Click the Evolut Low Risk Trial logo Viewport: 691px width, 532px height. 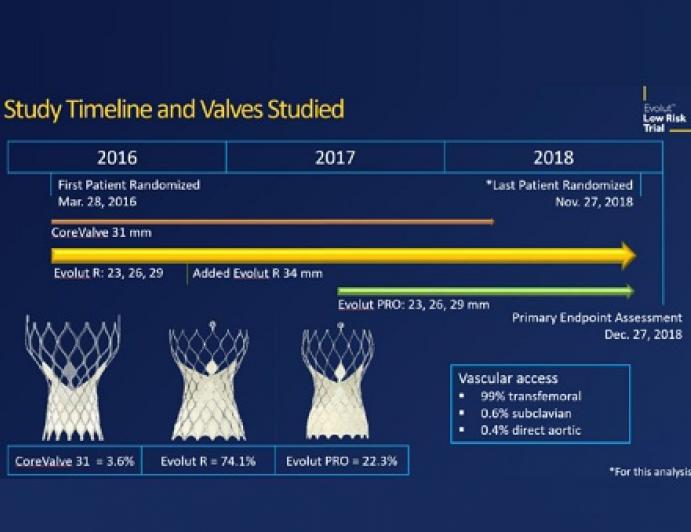pos(665,110)
